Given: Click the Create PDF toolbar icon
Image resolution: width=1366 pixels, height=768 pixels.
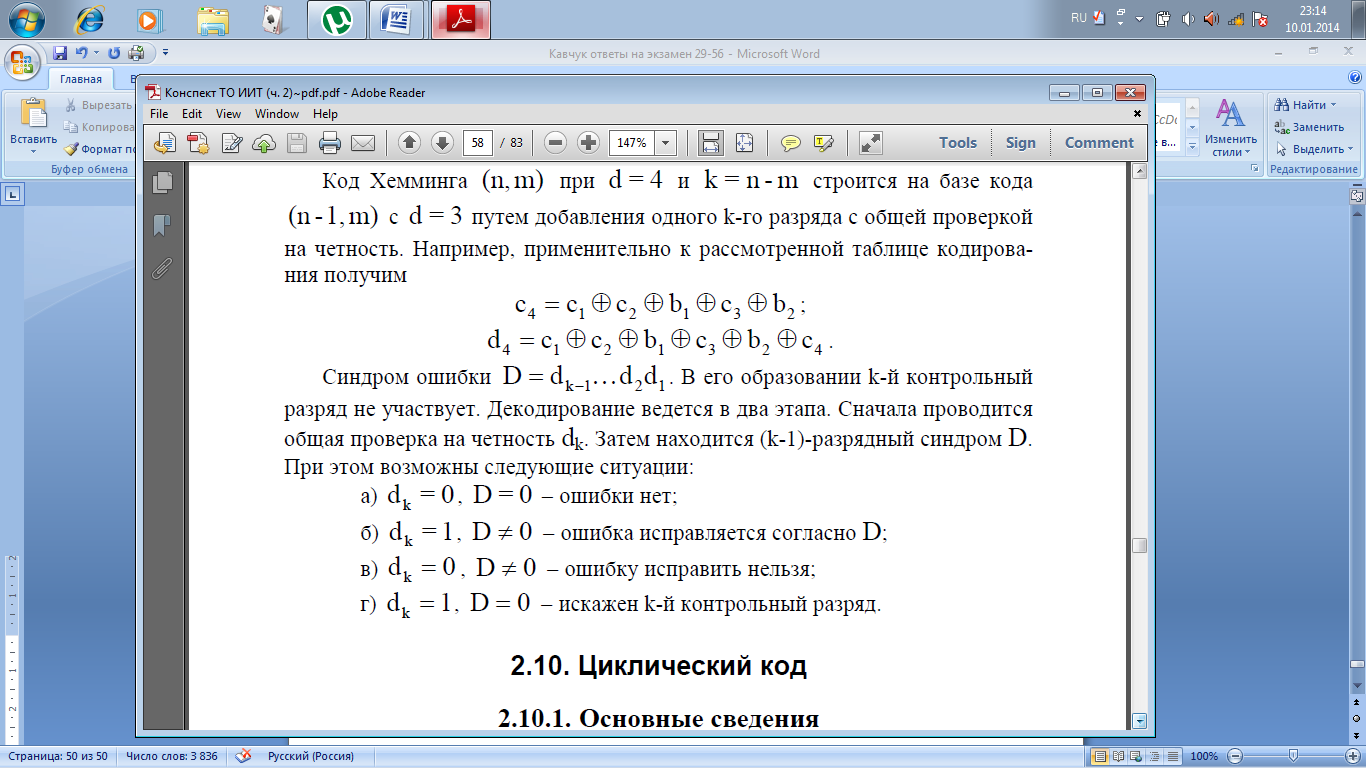Looking at the screenshot, I should click(198, 143).
